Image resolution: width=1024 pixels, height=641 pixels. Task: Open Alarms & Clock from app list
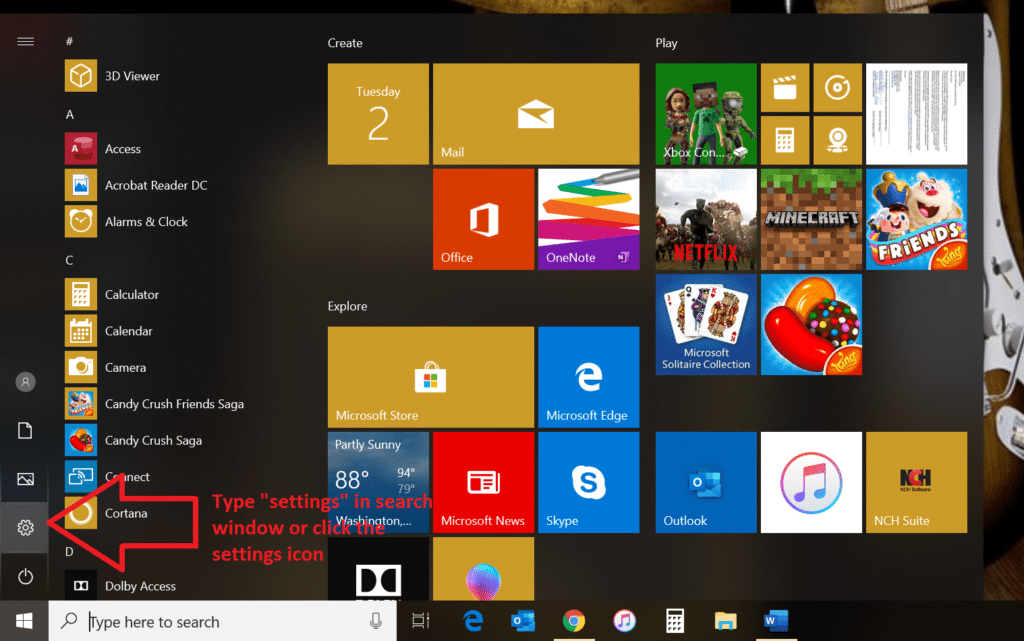pyautogui.click(x=145, y=222)
